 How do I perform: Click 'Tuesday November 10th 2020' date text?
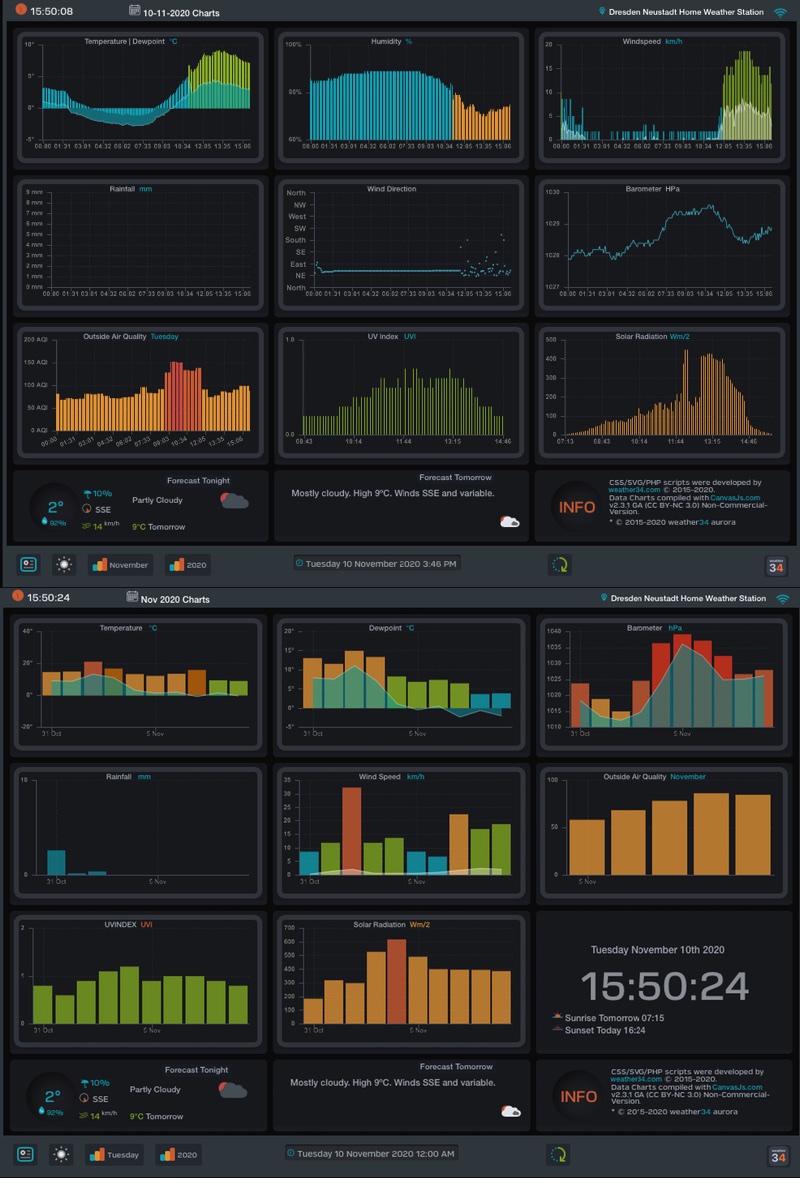(x=658, y=950)
